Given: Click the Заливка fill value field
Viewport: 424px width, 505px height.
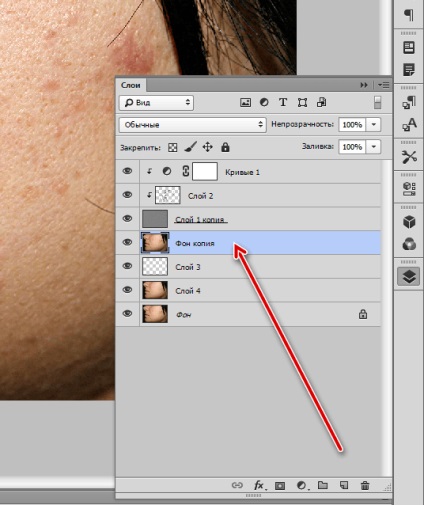Looking at the screenshot, I should point(352,147).
